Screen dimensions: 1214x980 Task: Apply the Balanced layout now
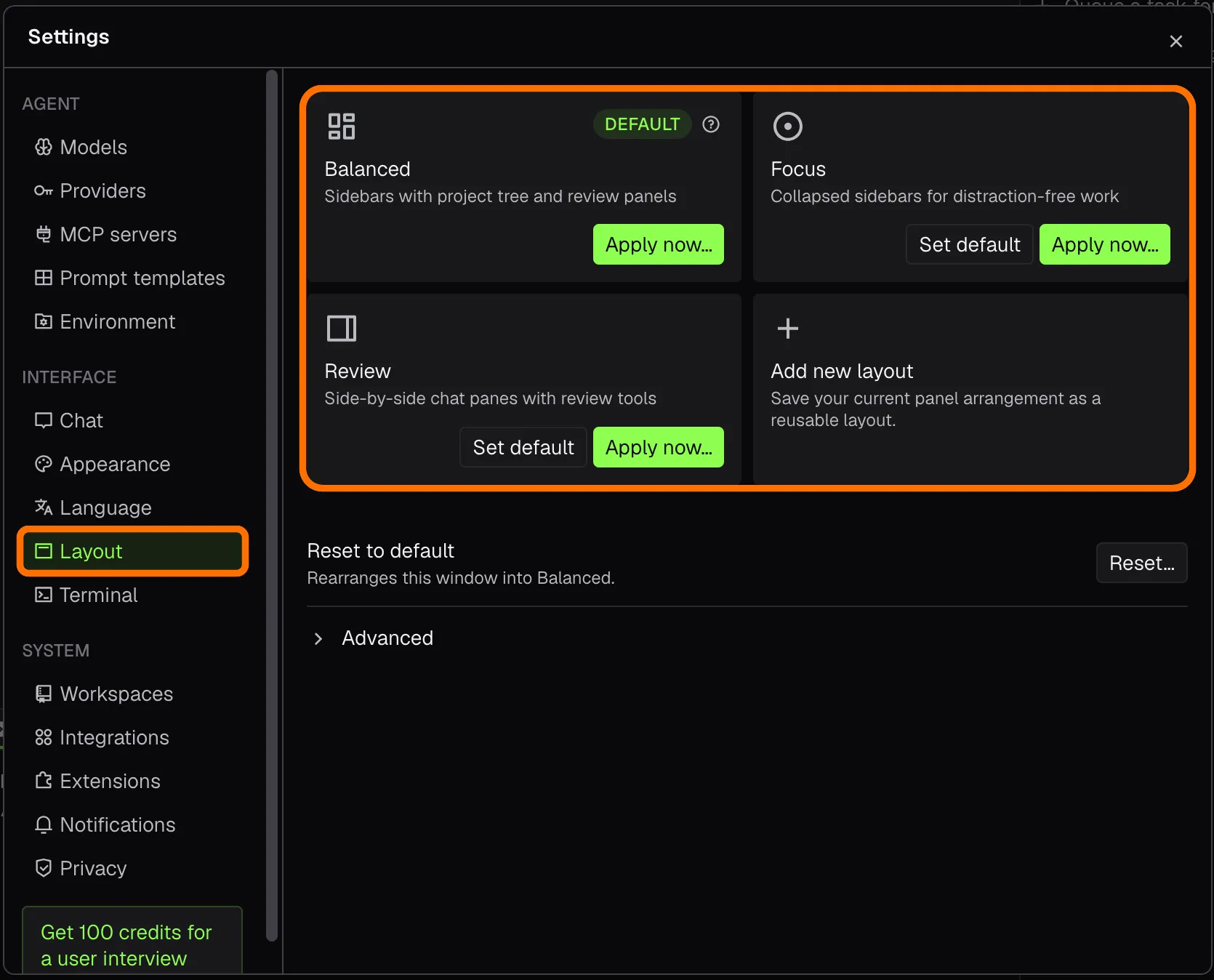coord(659,244)
